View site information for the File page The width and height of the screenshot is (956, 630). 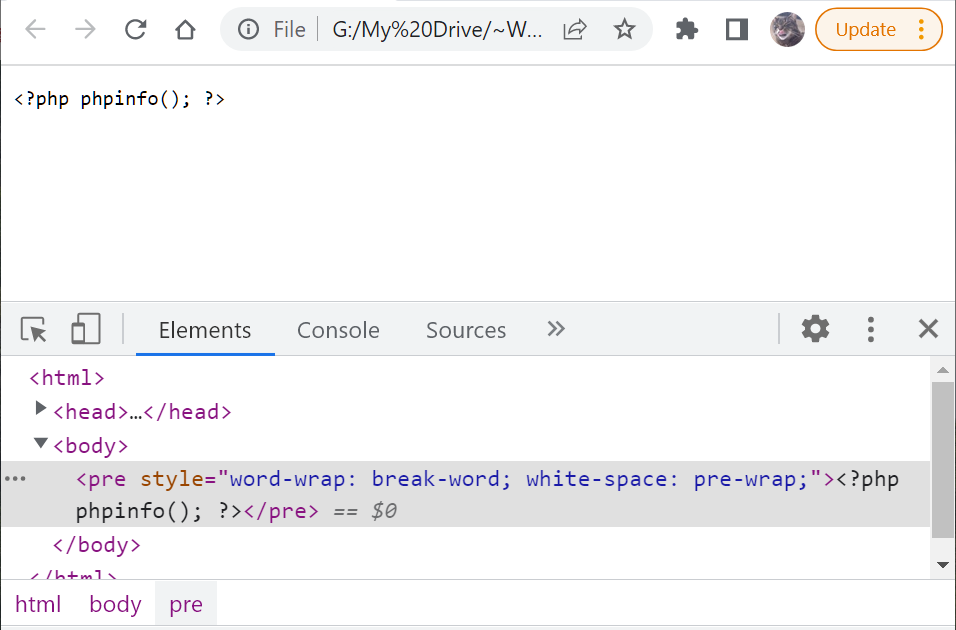point(247,29)
